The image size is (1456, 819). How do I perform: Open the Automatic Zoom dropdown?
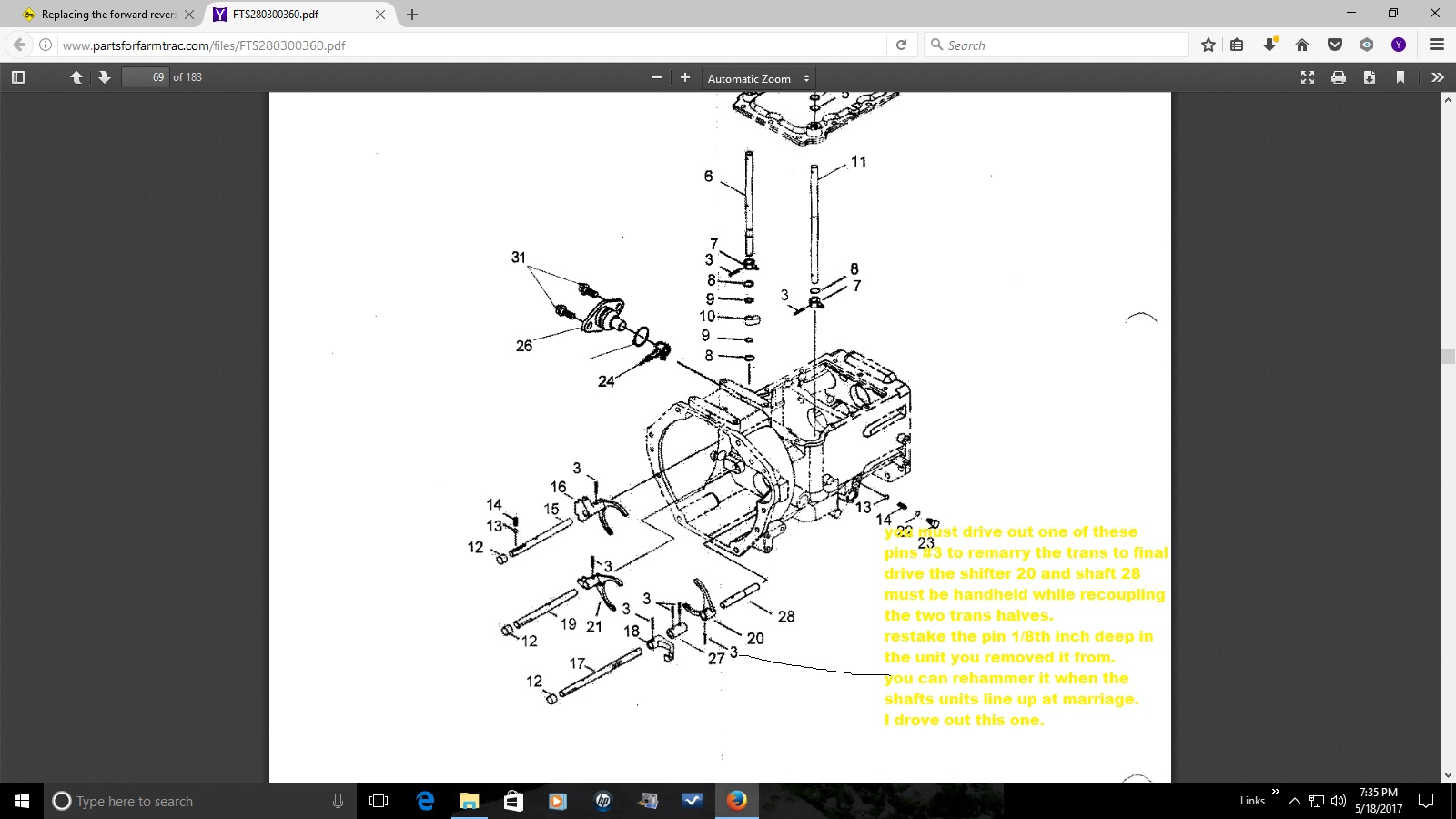click(758, 78)
